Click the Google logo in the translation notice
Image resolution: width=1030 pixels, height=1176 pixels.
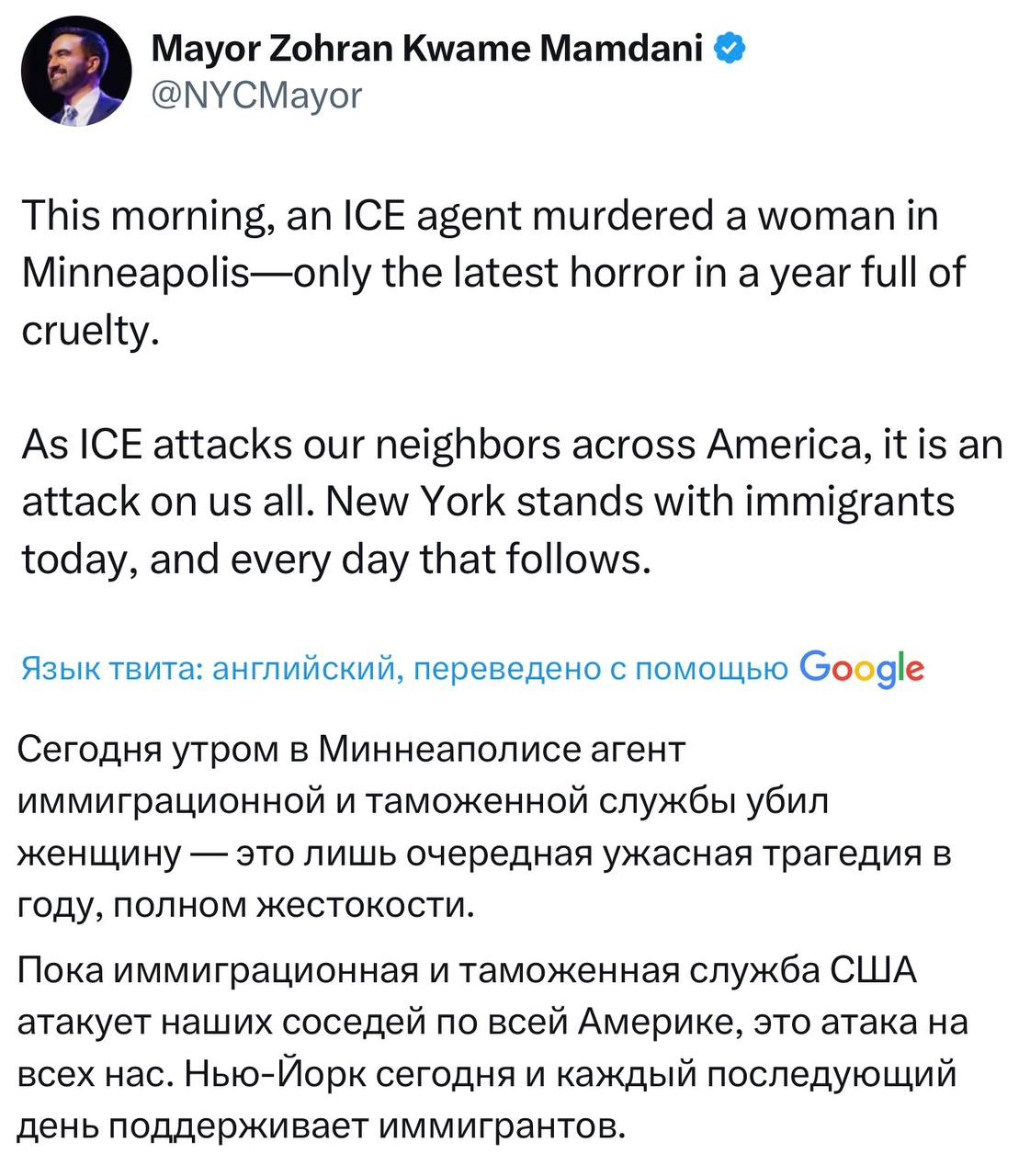(x=862, y=670)
